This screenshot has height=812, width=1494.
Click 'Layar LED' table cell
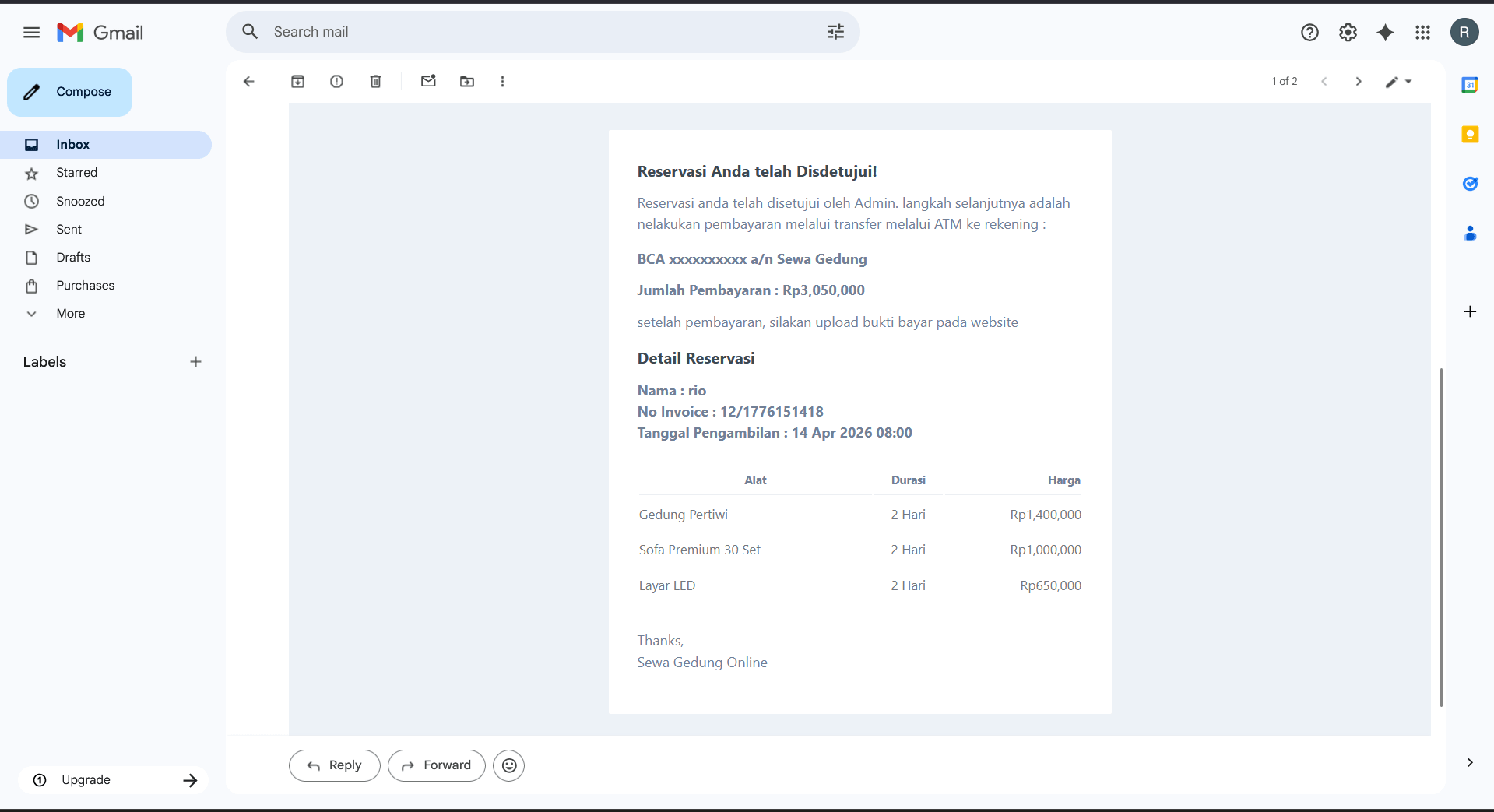coord(667,585)
